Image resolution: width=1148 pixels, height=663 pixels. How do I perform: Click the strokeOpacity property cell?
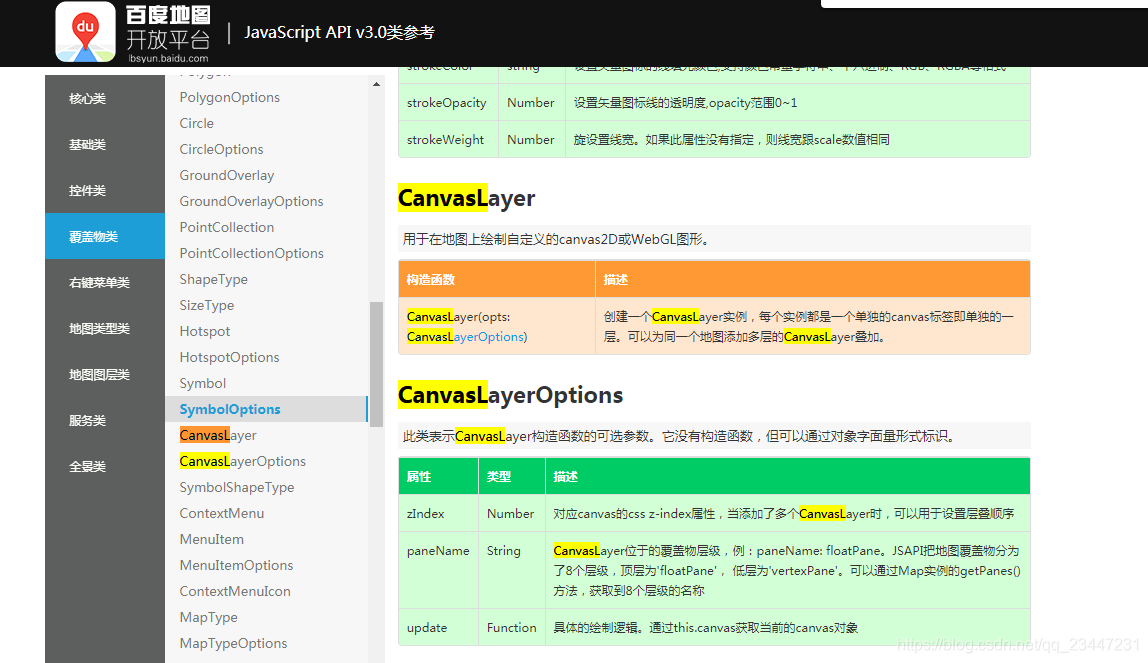[448, 102]
